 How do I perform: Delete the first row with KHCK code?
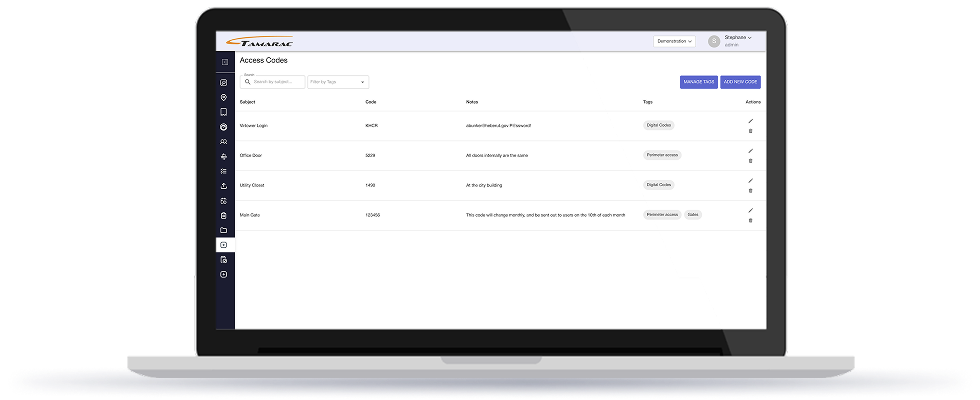[x=751, y=131]
